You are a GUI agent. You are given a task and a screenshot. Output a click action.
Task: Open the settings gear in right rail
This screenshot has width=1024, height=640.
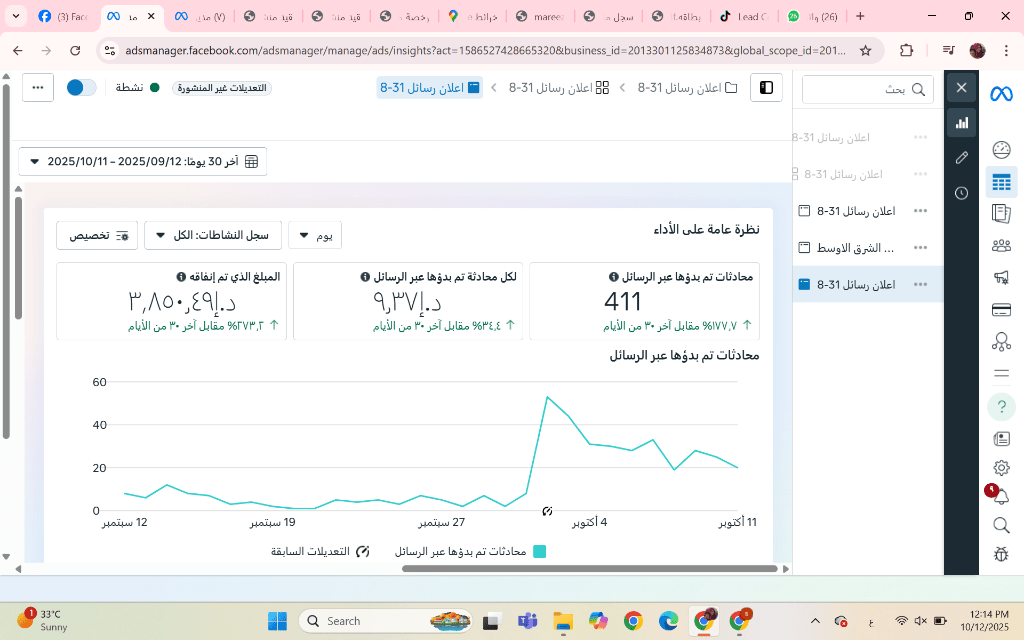tap(1001, 467)
